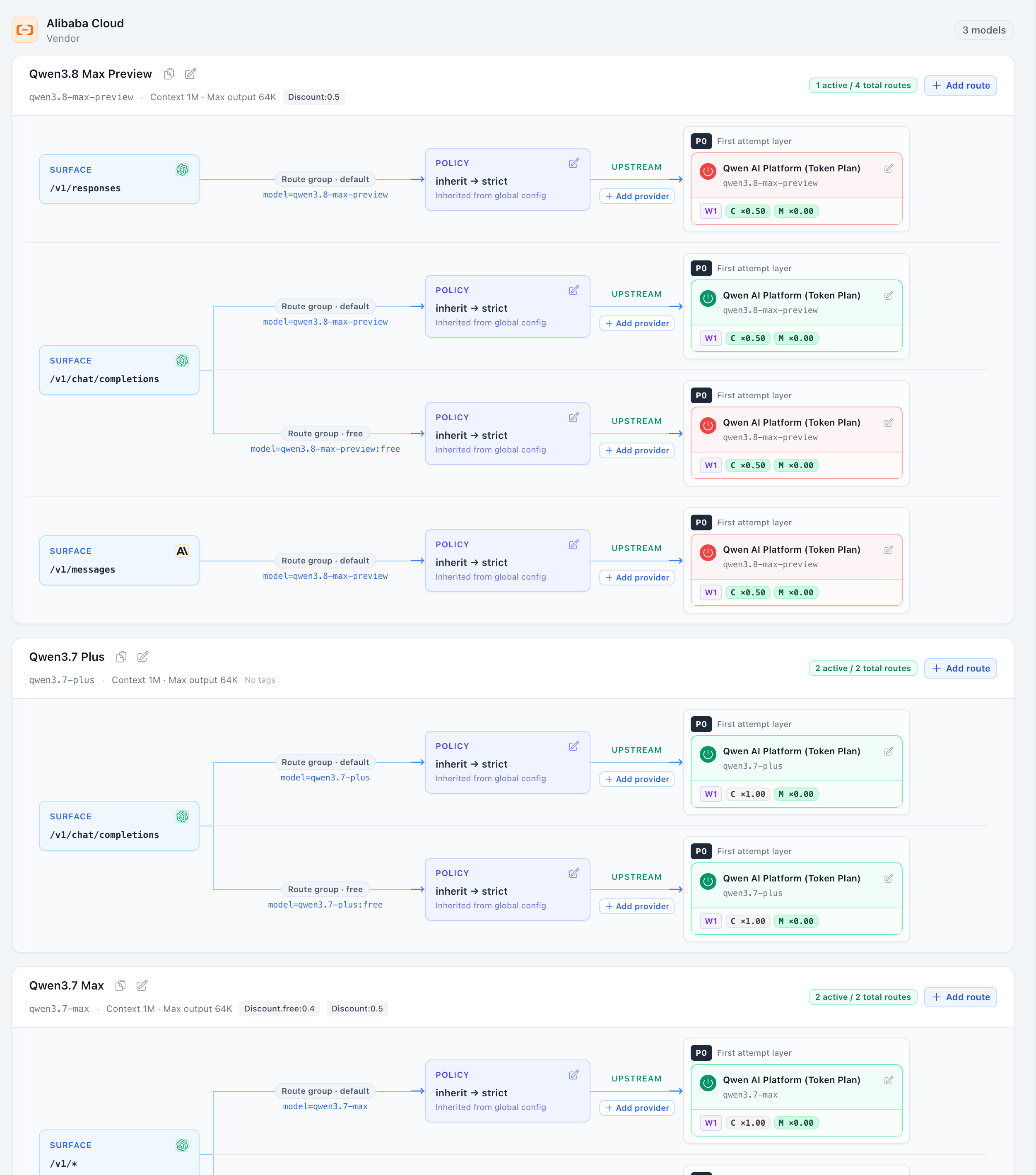Click the "1 active / 4 total routes" badge
This screenshot has height=1175, width=1036.
point(863,85)
